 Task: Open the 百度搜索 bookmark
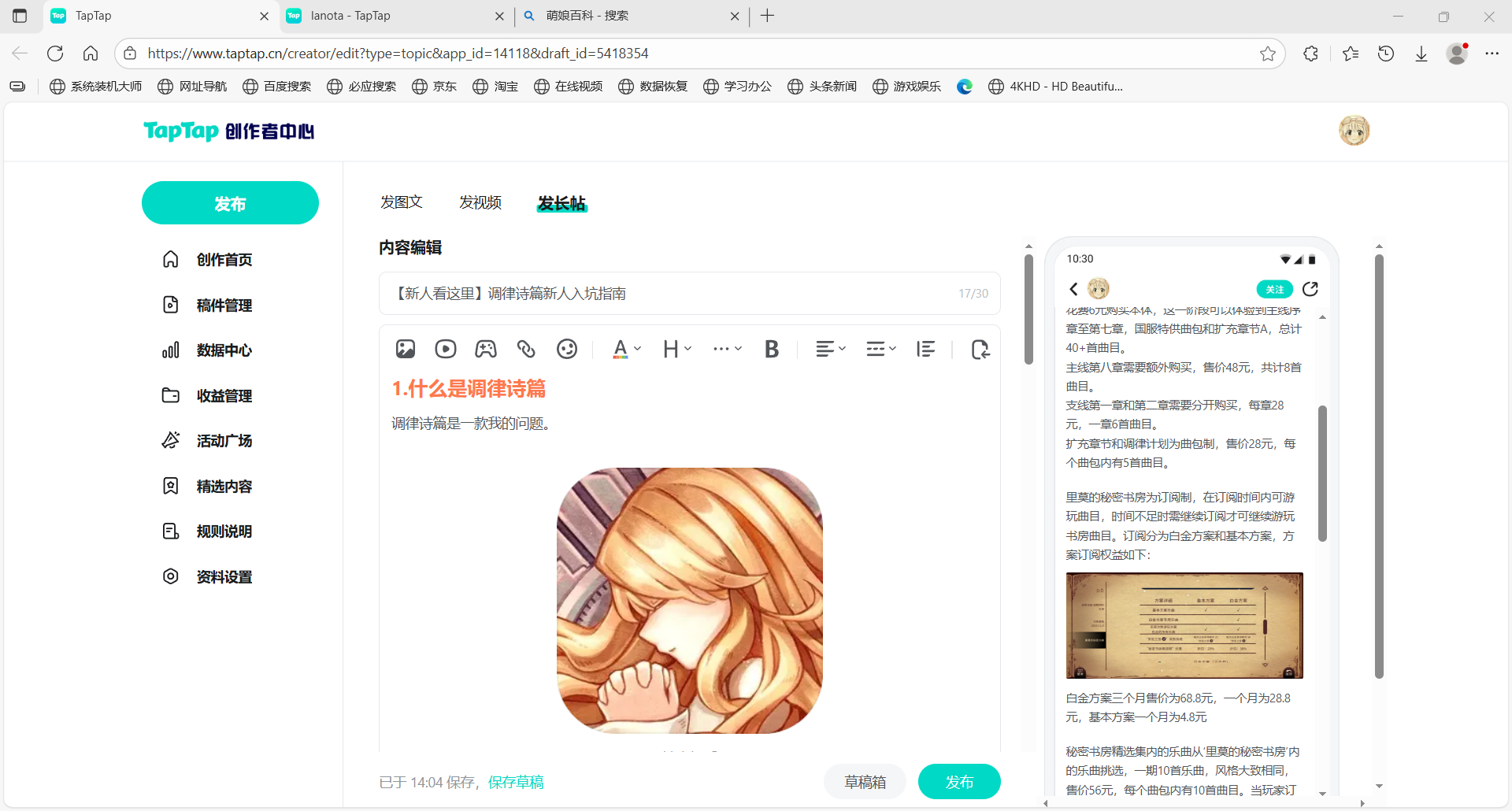(x=277, y=87)
